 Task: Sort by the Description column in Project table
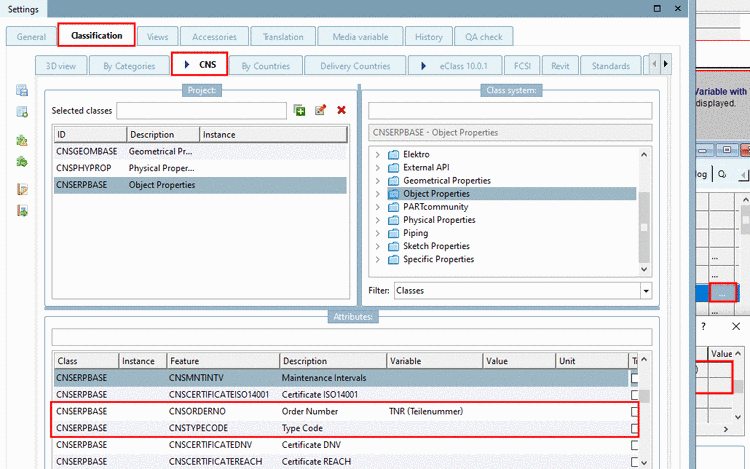coord(163,135)
